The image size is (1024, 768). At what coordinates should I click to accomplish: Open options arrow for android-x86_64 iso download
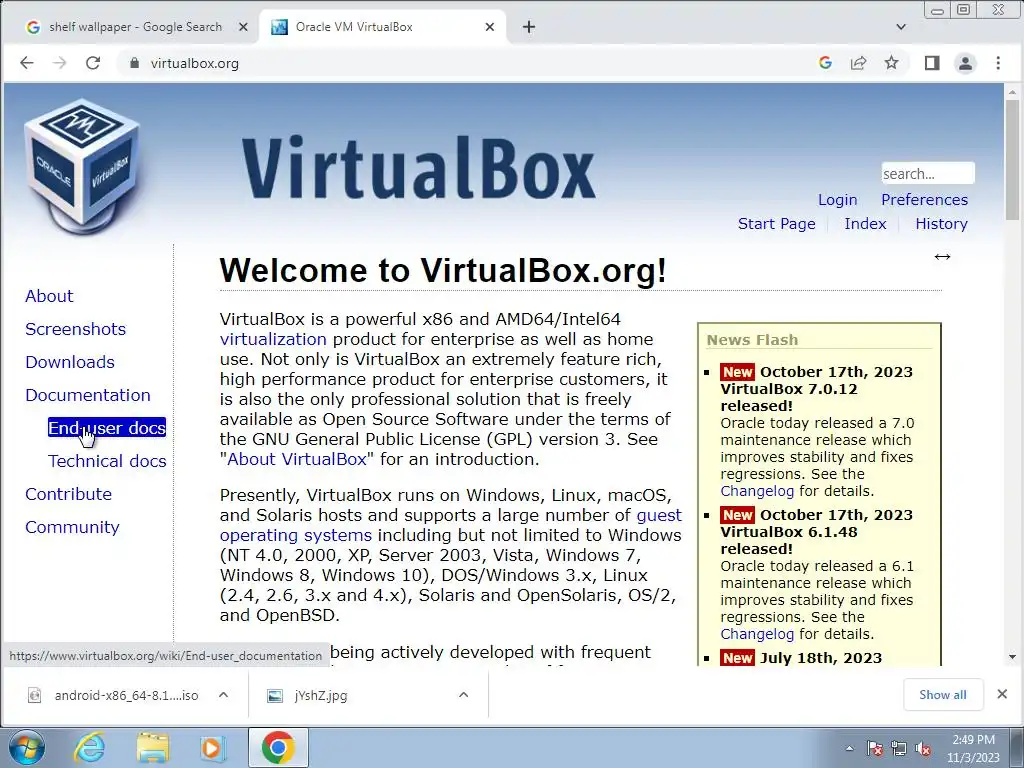[x=223, y=695]
